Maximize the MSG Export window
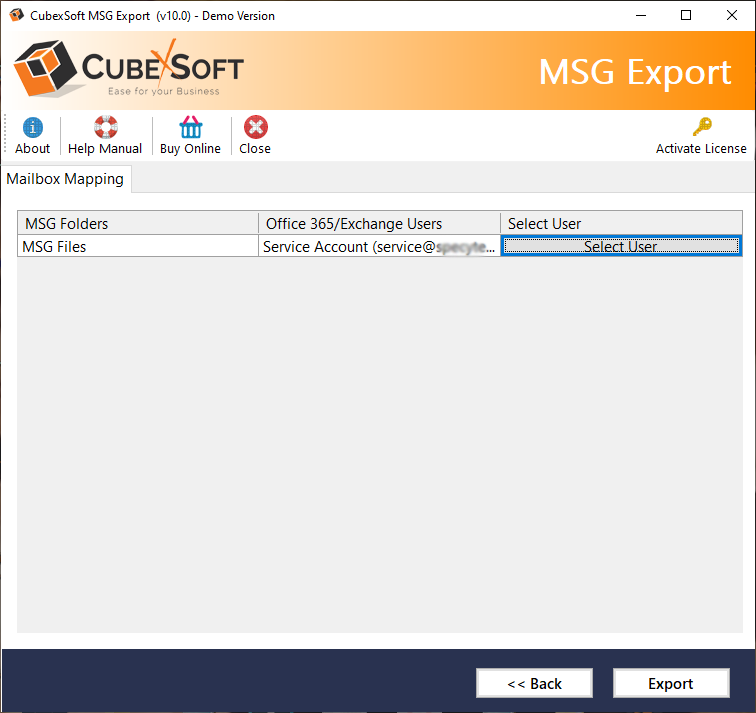The height and width of the screenshot is (713, 756). 686,15
